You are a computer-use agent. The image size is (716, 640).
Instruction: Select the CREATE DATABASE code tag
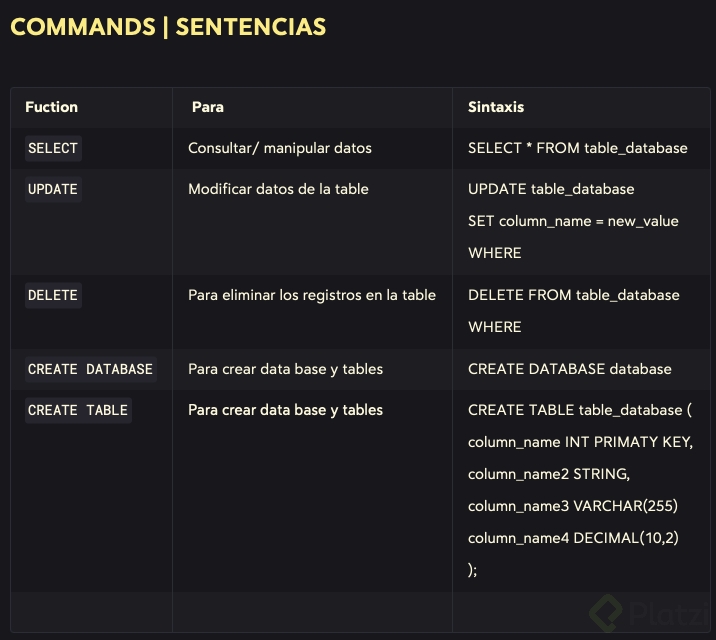coord(90,369)
